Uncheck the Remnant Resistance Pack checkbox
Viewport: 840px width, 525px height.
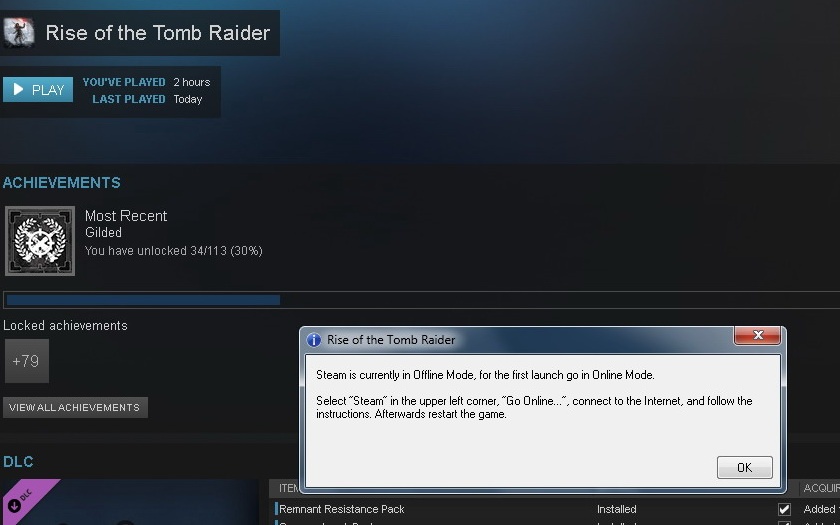coord(784,509)
